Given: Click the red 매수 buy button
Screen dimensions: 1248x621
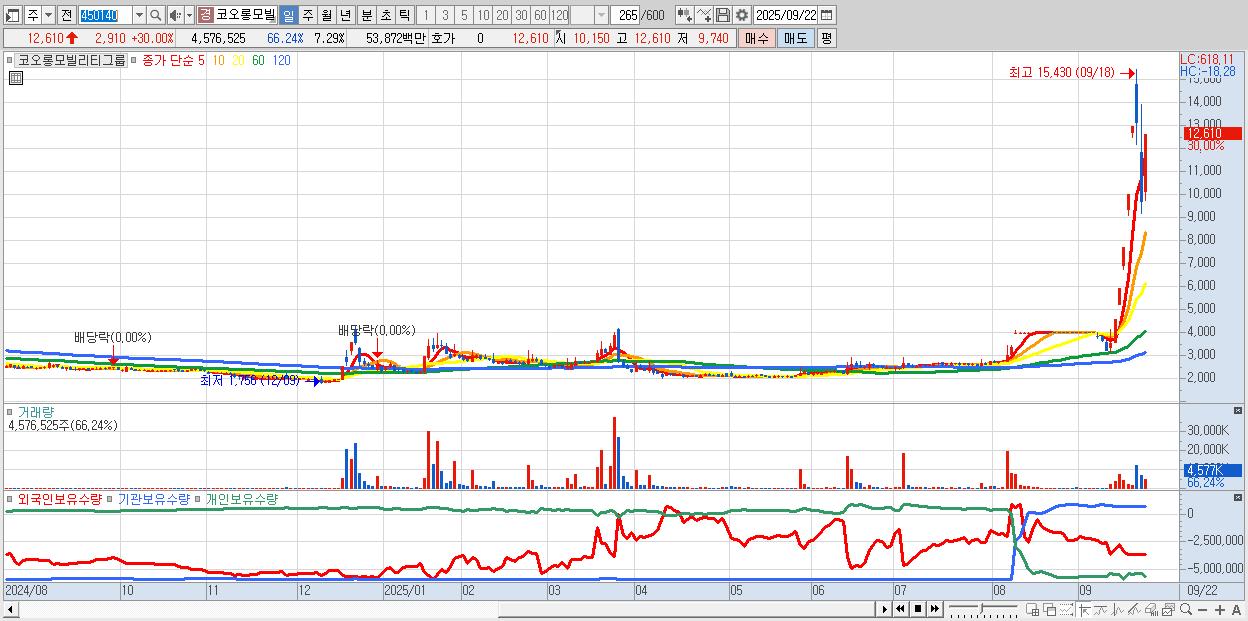Looking at the screenshot, I should coord(756,38).
